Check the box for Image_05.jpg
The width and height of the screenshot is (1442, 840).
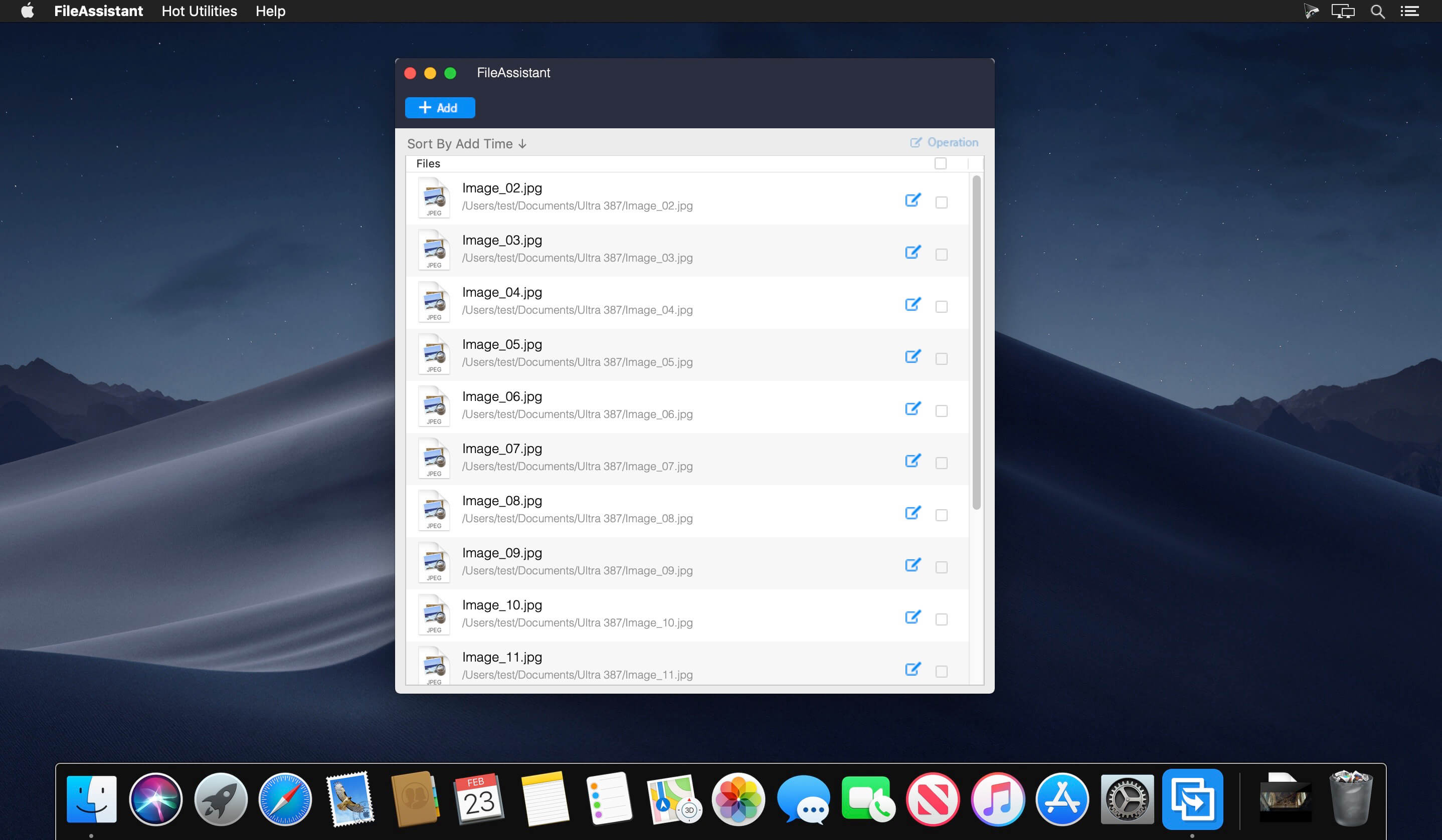click(x=941, y=358)
